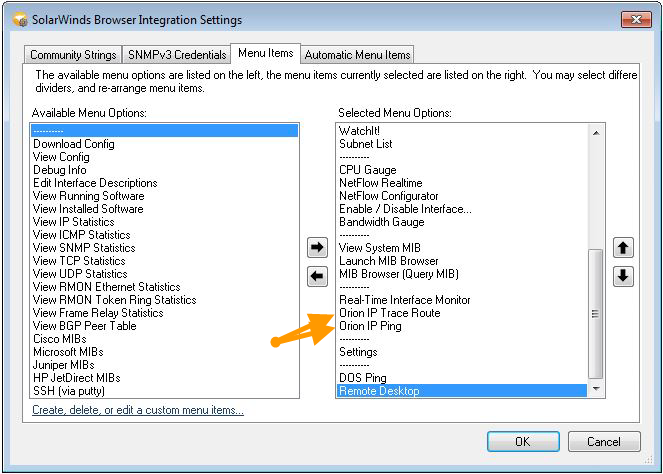
Task: Select Orion IP Ping
Action: coord(462,326)
